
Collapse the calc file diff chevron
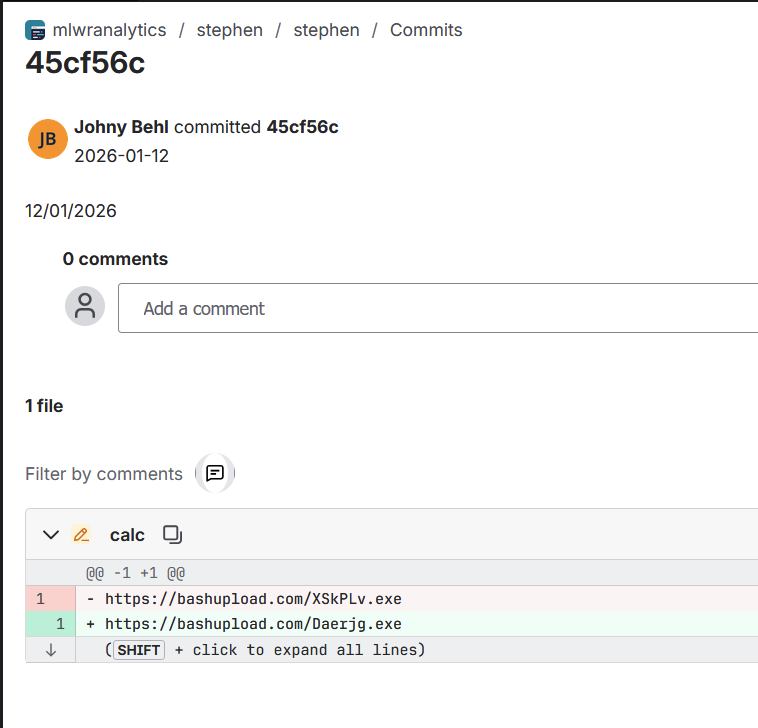(51, 535)
